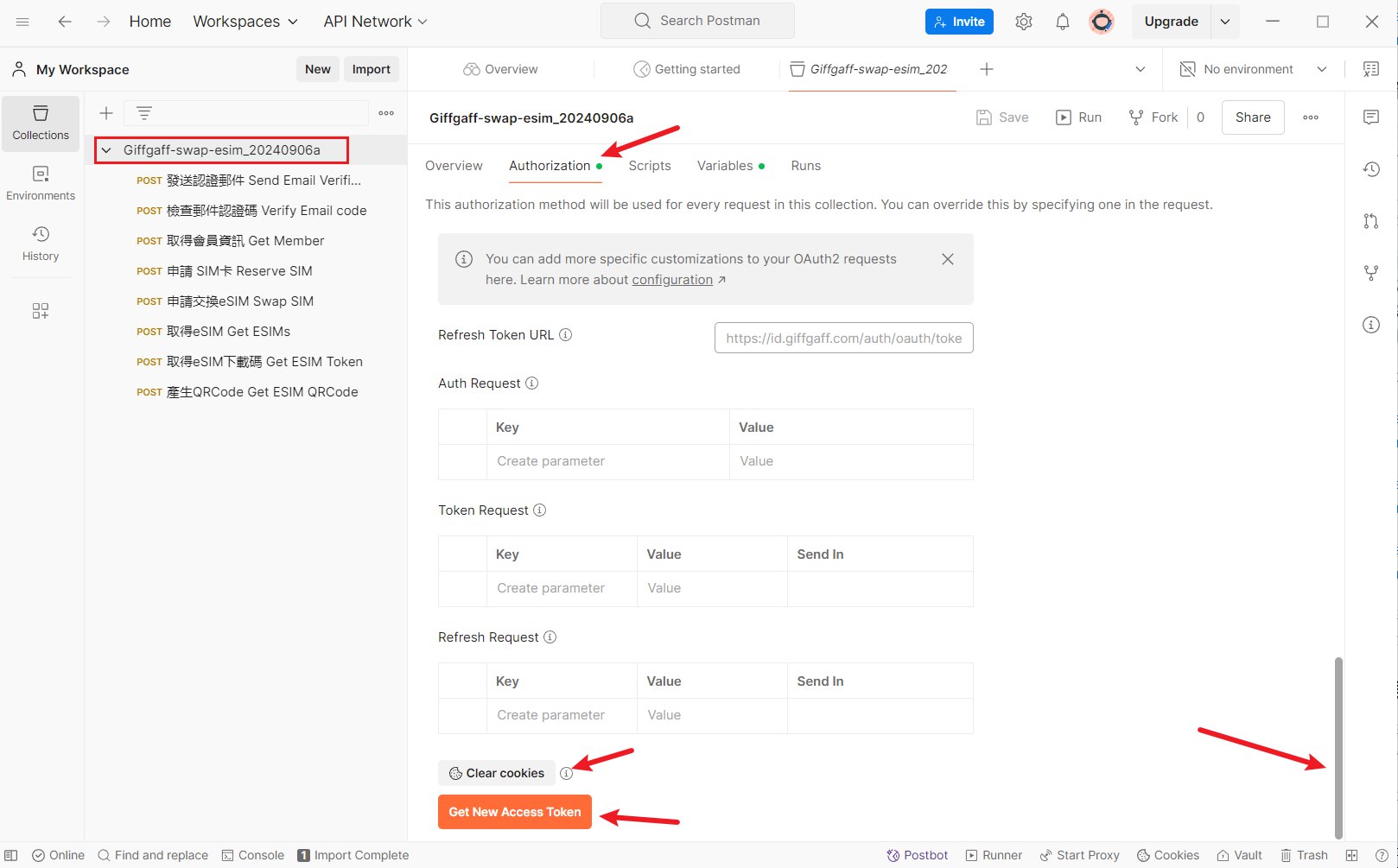Image resolution: width=1398 pixels, height=868 pixels.
Task: Collapse the Giffgaff-swap-esim_20240906a collection
Action: tap(107, 150)
